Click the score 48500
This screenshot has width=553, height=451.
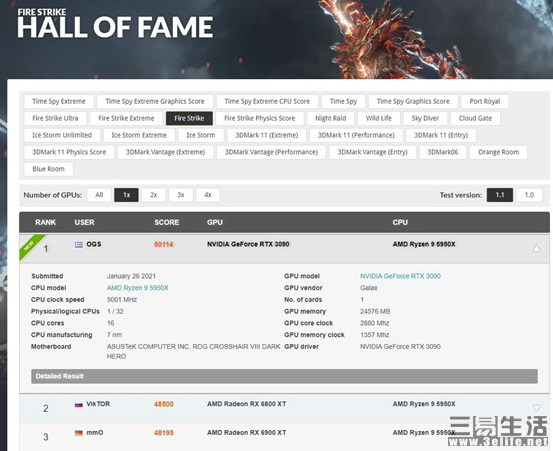pyautogui.click(x=164, y=404)
